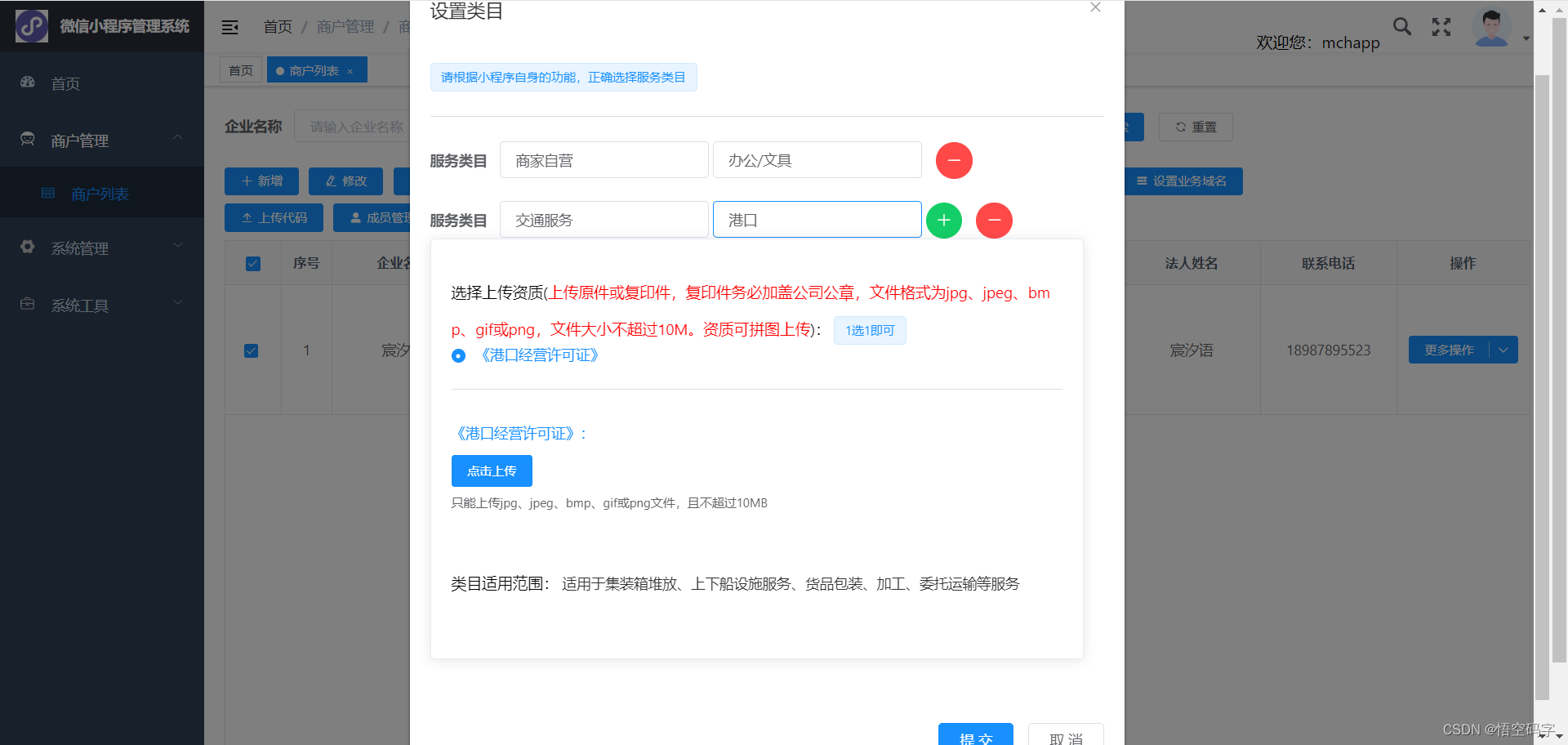Toggle the sidebar collapse hamburger icon
The image size is (1568, 745).
pyautogui.click(x=230, y=27)
